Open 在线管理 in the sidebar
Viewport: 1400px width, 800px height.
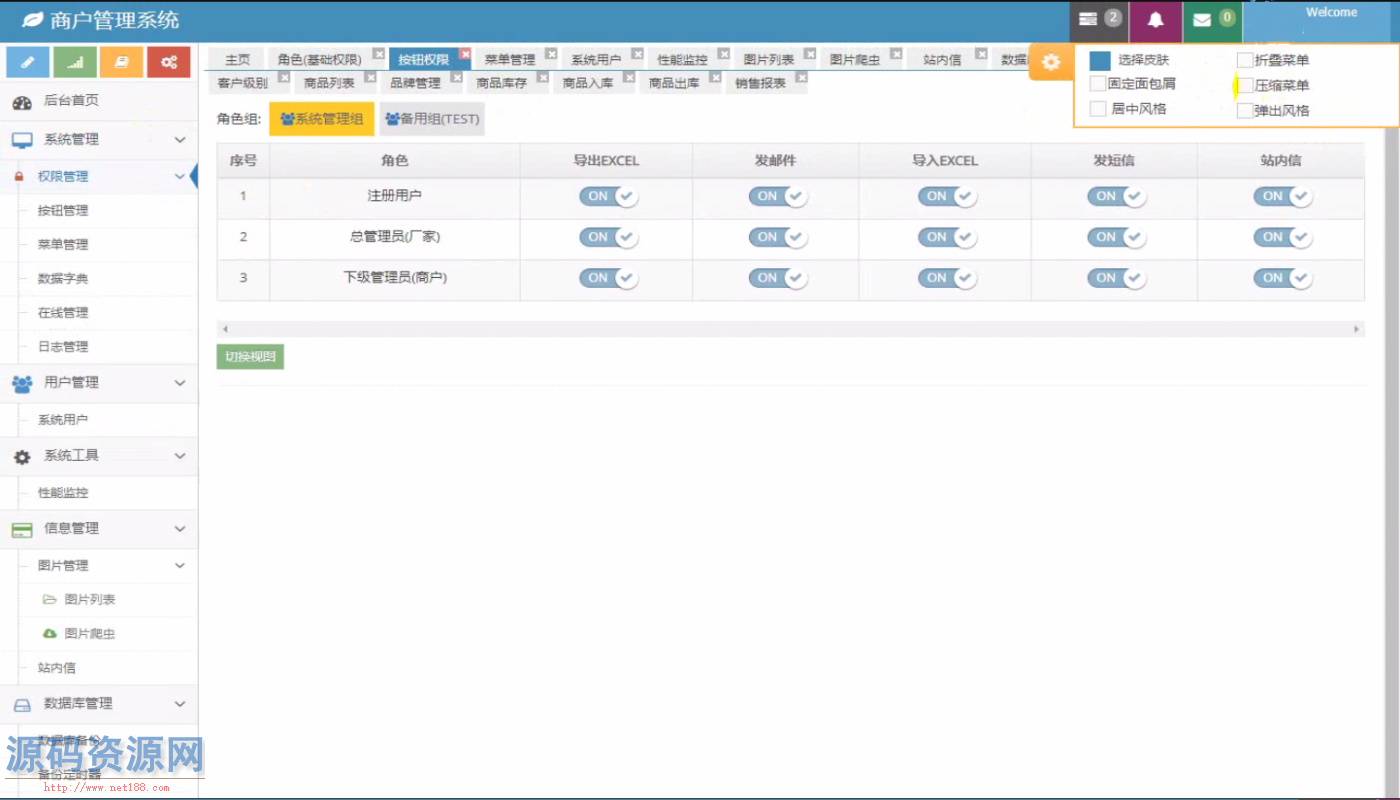pos(63,313)
